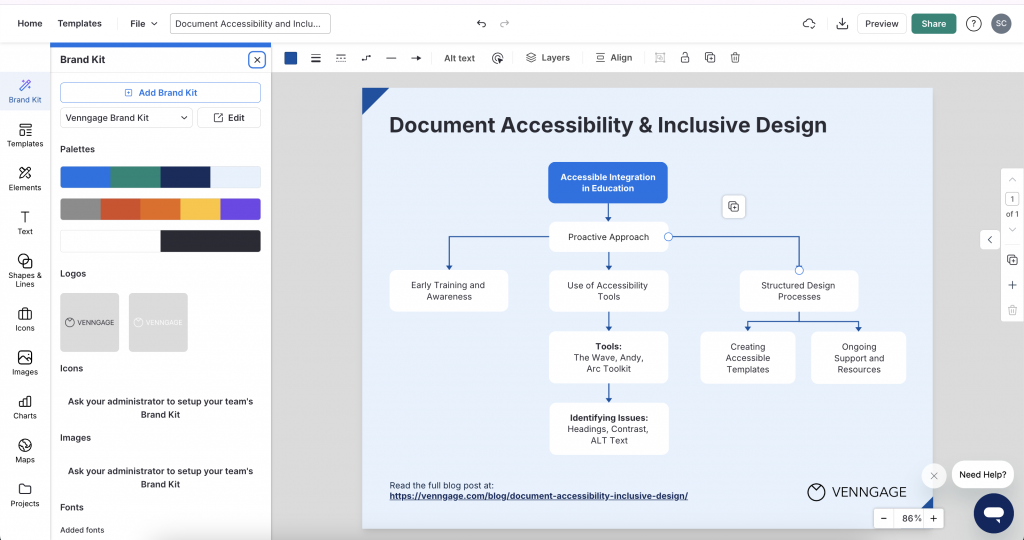This screenshot has width=1024, height=540.
Task: Click the floating duplicate icon near connector
Action: click(734, 207)
